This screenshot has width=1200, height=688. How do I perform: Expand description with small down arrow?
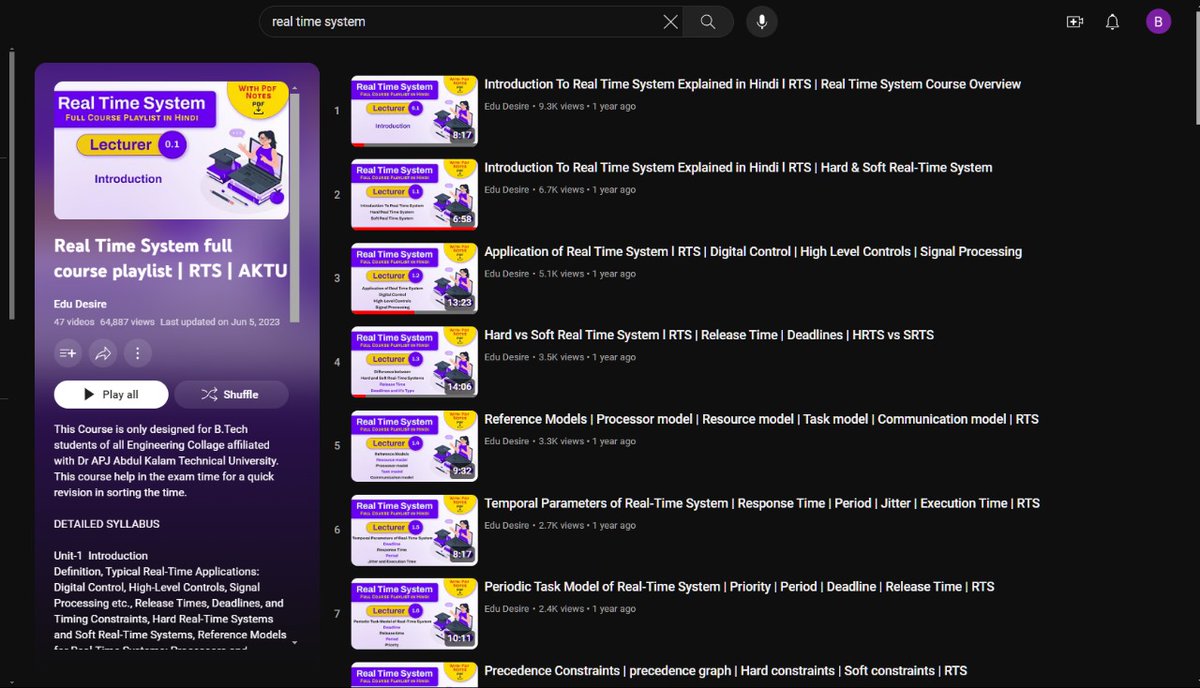coord(294,643)
